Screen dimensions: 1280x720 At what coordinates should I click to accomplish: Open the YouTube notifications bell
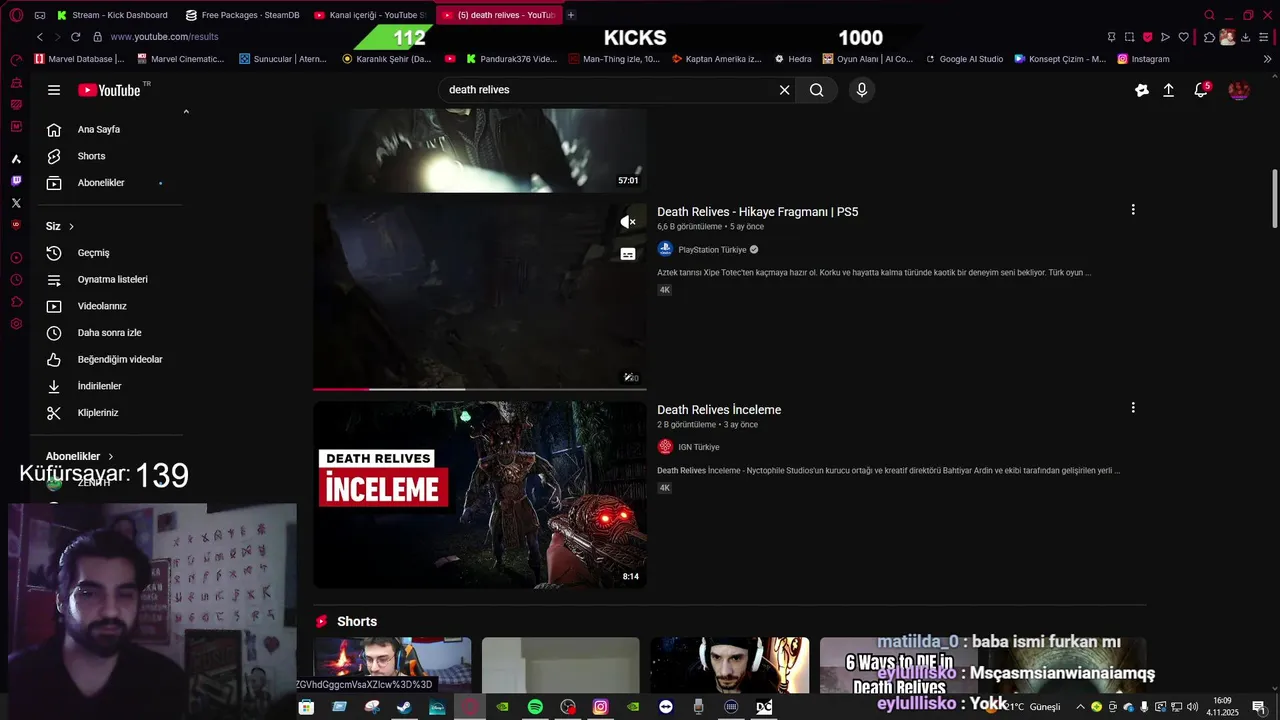[x=1201, y=90]
